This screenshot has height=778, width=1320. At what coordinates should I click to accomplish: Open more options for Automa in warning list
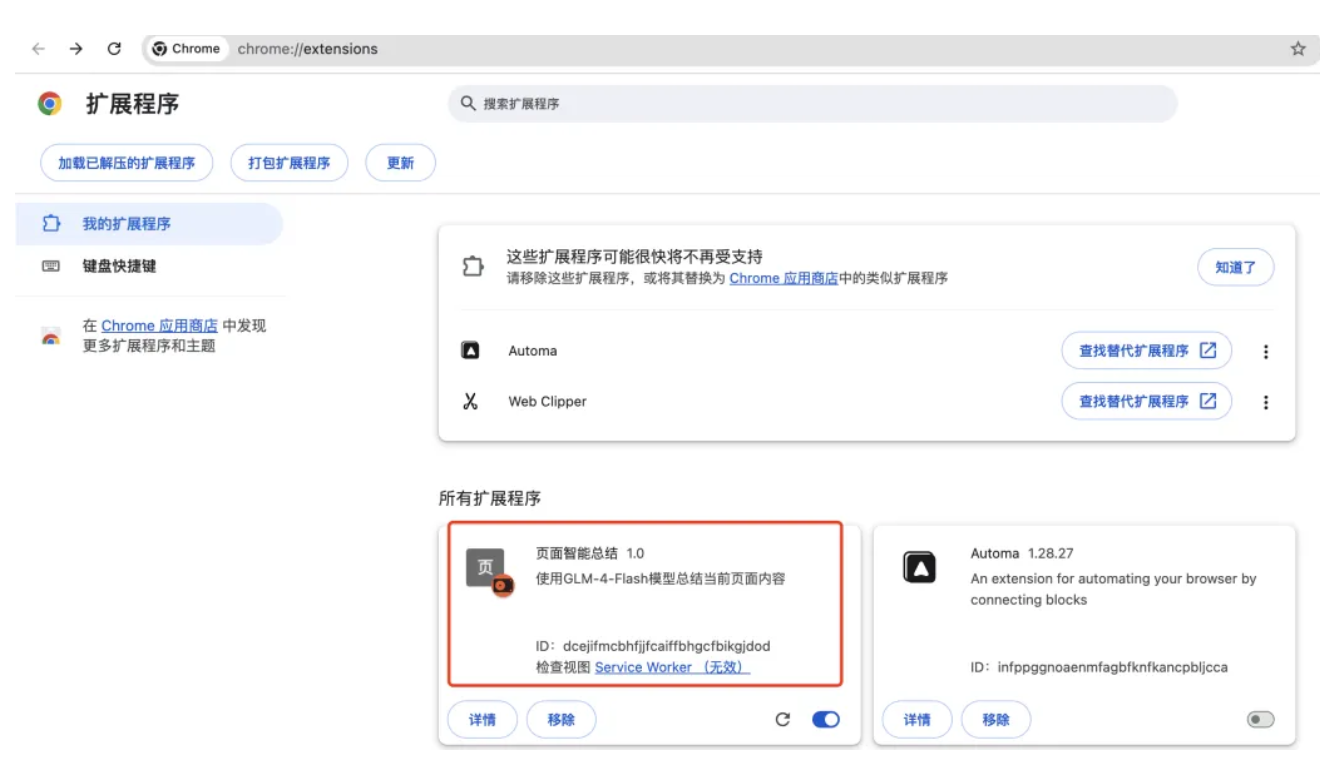pos(1266,351)
